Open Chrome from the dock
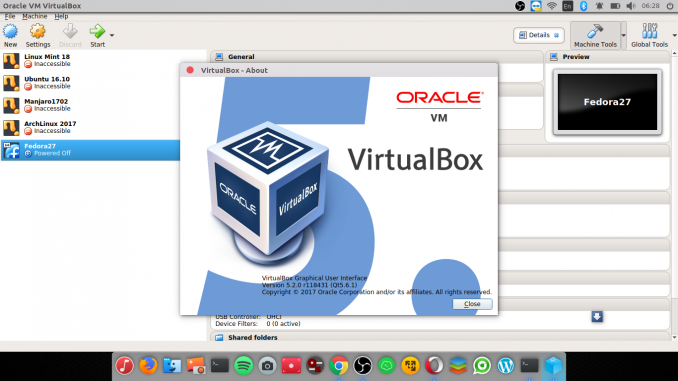The width and height of the screenshot is (678, 381). point(339,366)
